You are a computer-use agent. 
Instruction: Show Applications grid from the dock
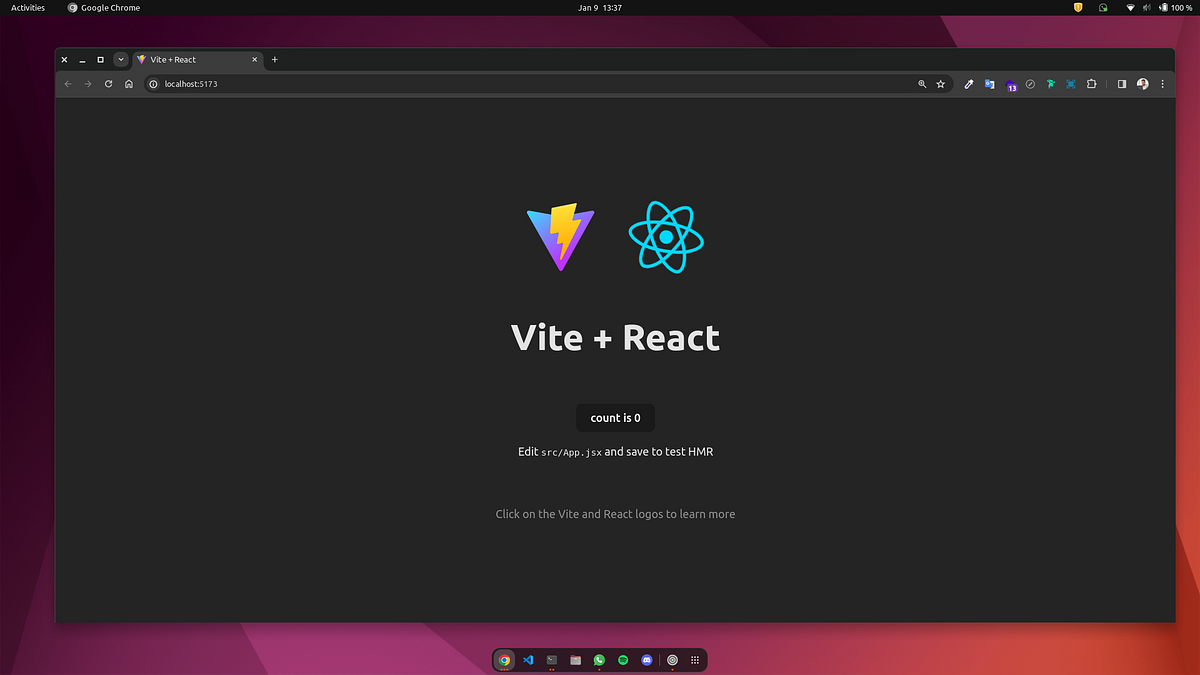pos(696,660)
